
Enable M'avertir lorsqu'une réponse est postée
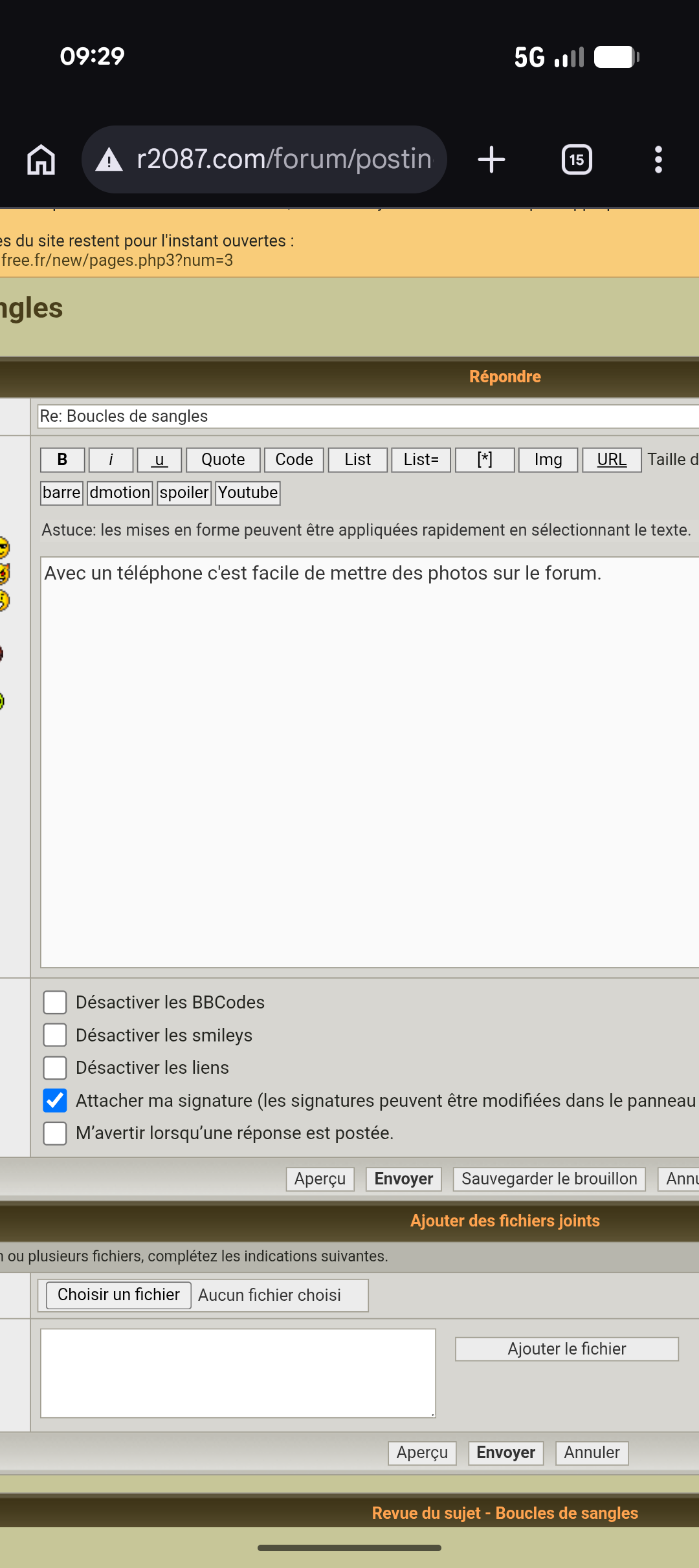point(55,1133)
